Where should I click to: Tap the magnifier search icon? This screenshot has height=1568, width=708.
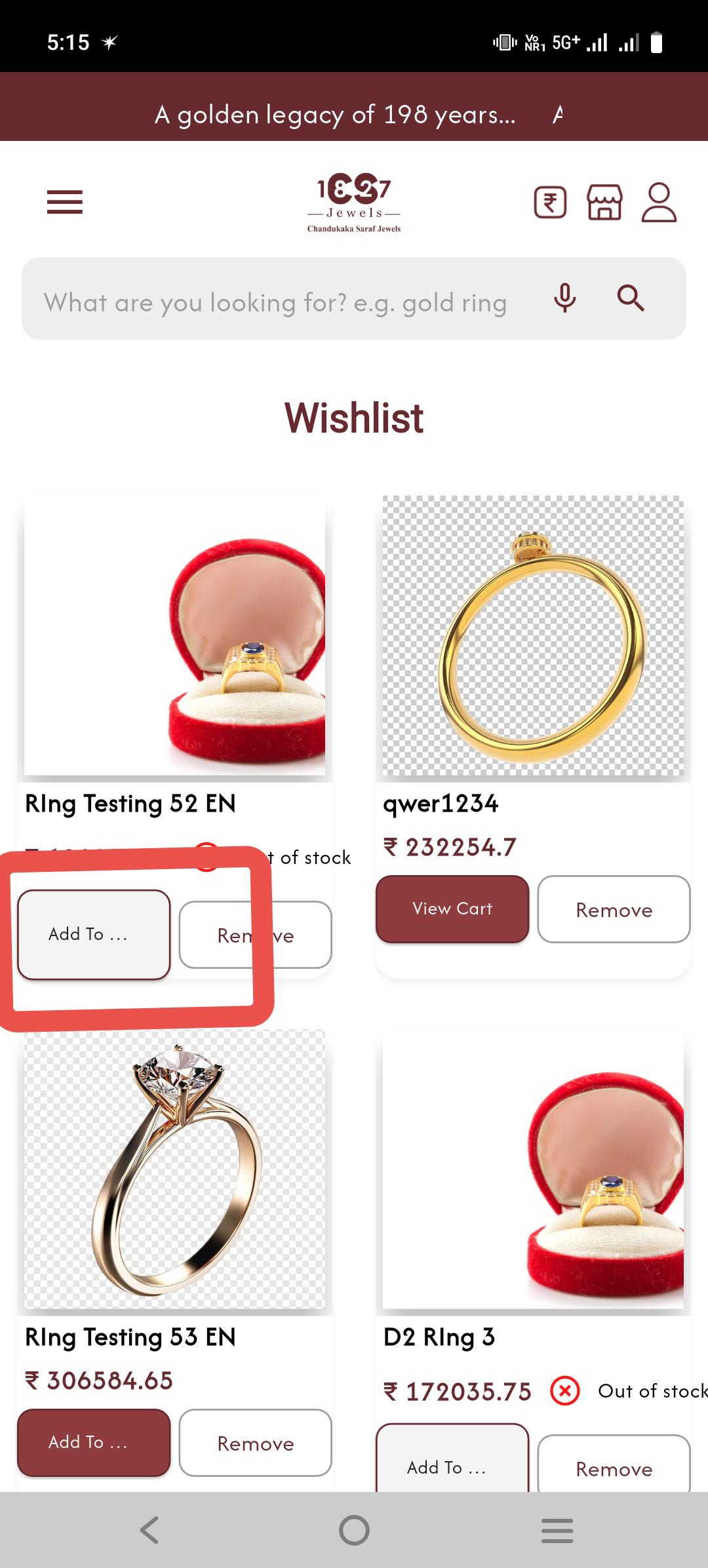coord(631,298)
